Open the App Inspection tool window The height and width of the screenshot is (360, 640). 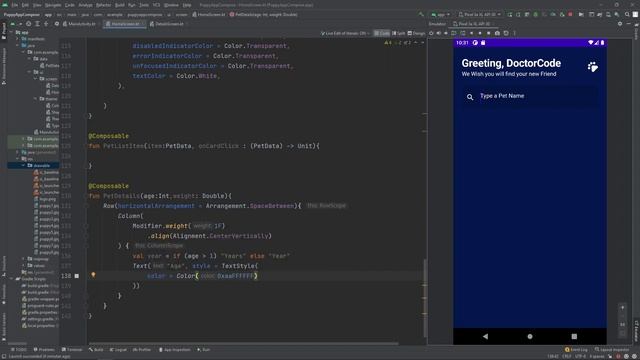[175, 349]
